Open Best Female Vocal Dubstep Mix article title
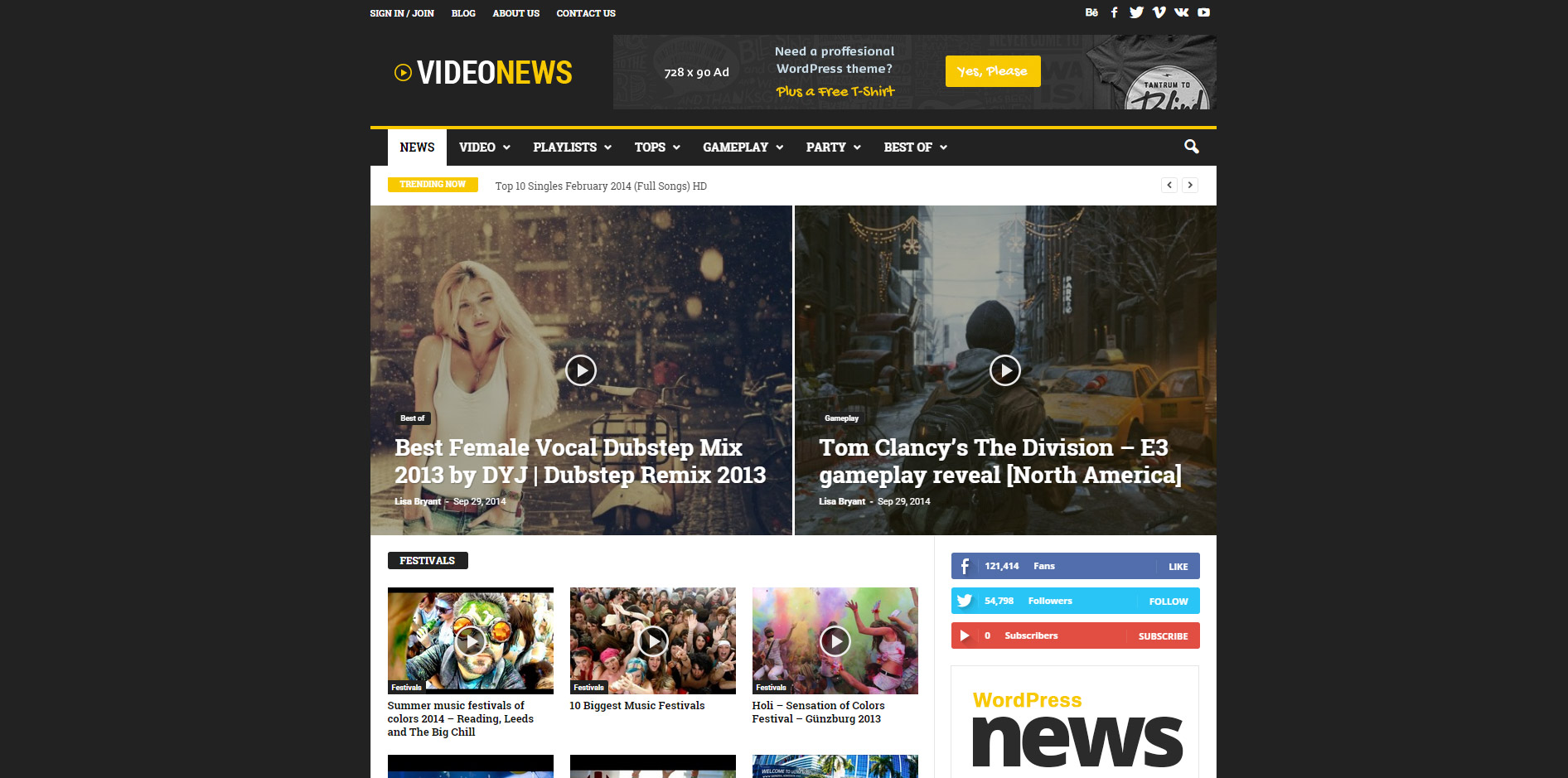This screenshot has width=1568, height=778. (580, 461)
